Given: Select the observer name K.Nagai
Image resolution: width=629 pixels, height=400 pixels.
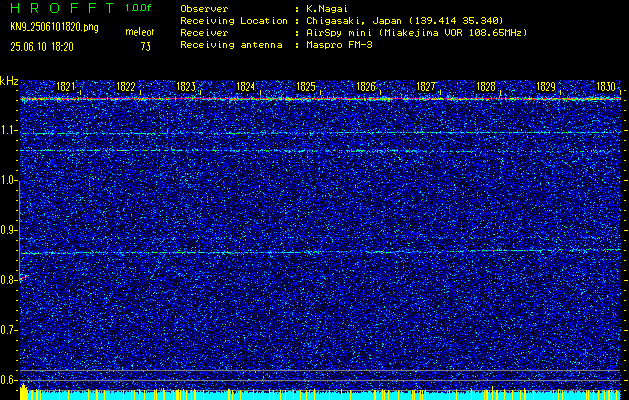Looking at the screenshot, I should pos(329,9).
